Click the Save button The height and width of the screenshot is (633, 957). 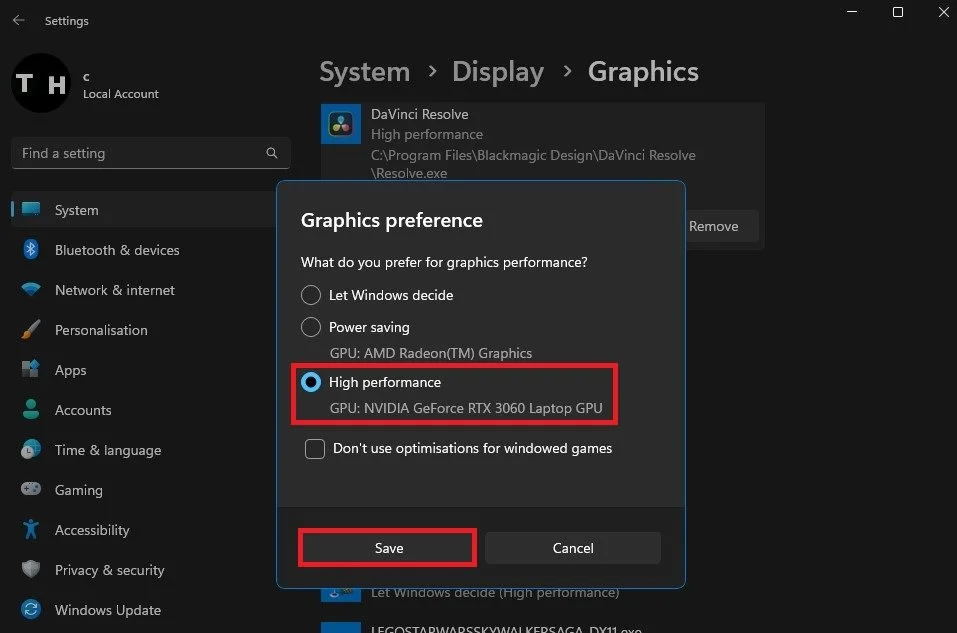(x=387, y=547)
